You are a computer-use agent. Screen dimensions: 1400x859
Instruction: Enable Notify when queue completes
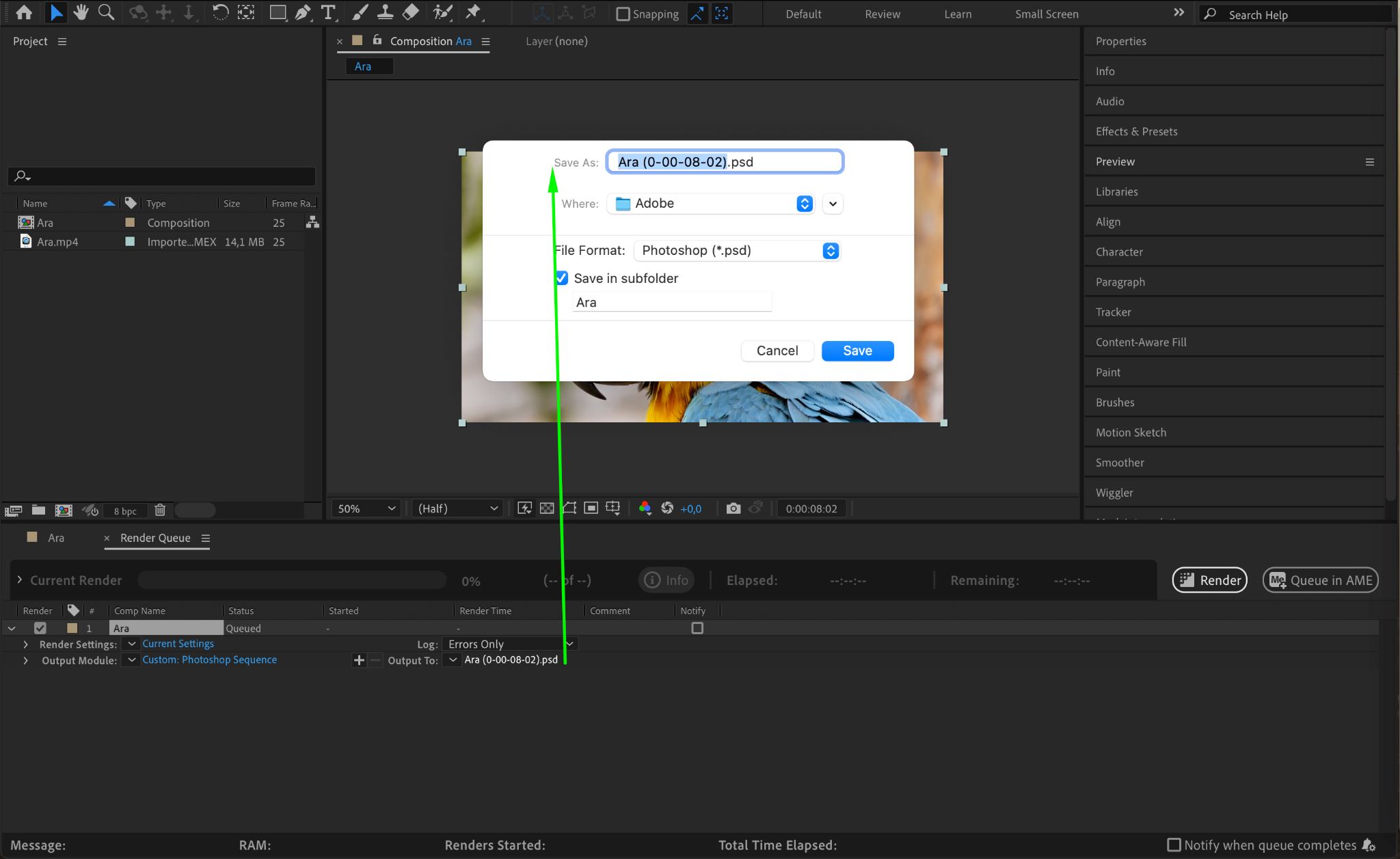point(1174,845)
